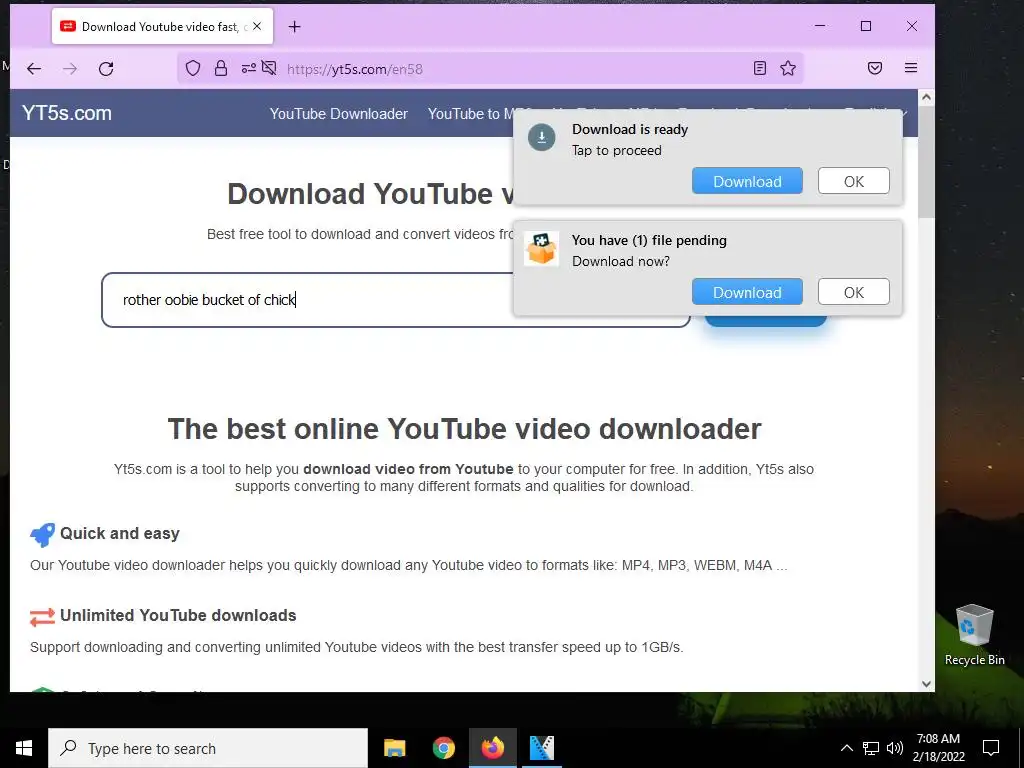Click Download in file pending popup
The width and height of the screenshot is (1024, 768).
tap(747, 292)
